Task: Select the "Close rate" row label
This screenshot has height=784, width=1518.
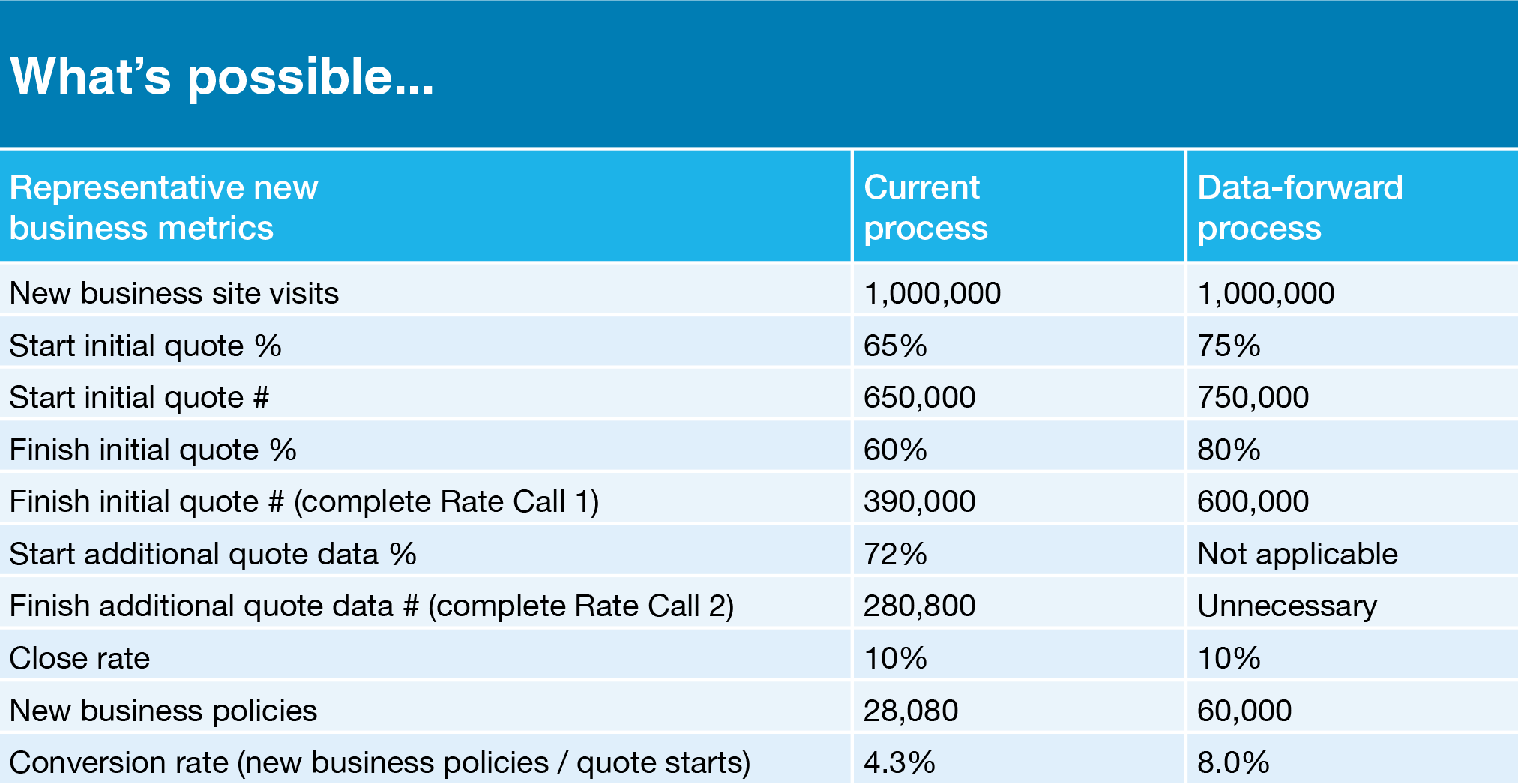Action: [79, 658]
